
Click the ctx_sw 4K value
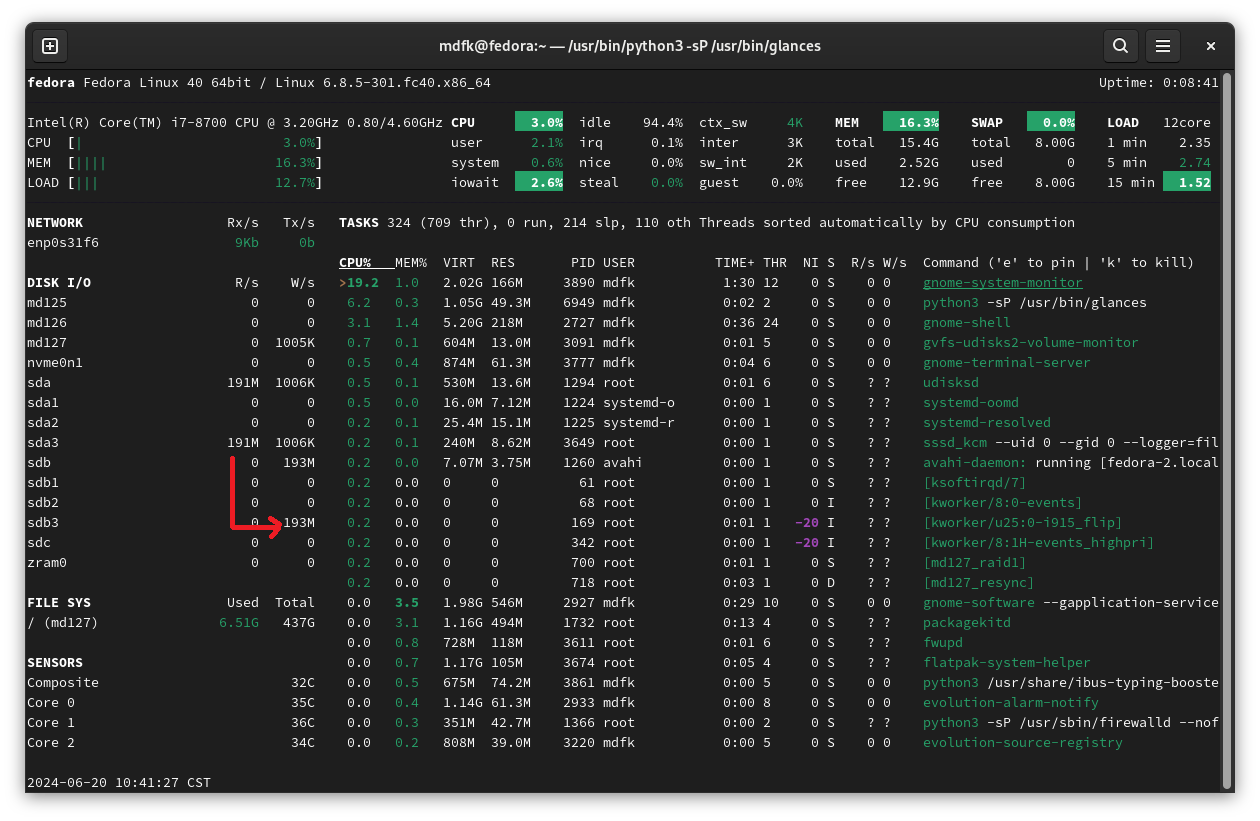795,123
